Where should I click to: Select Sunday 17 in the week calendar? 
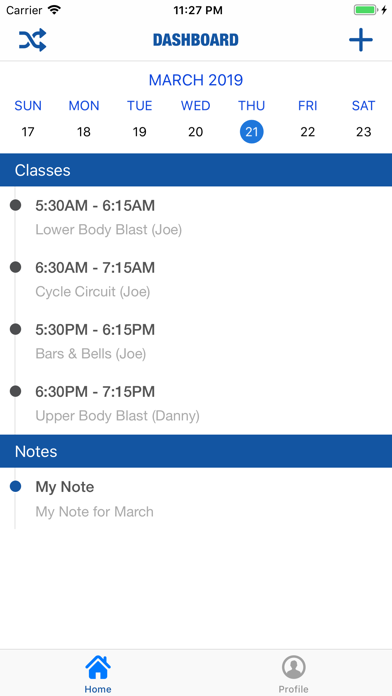[28, 132]
